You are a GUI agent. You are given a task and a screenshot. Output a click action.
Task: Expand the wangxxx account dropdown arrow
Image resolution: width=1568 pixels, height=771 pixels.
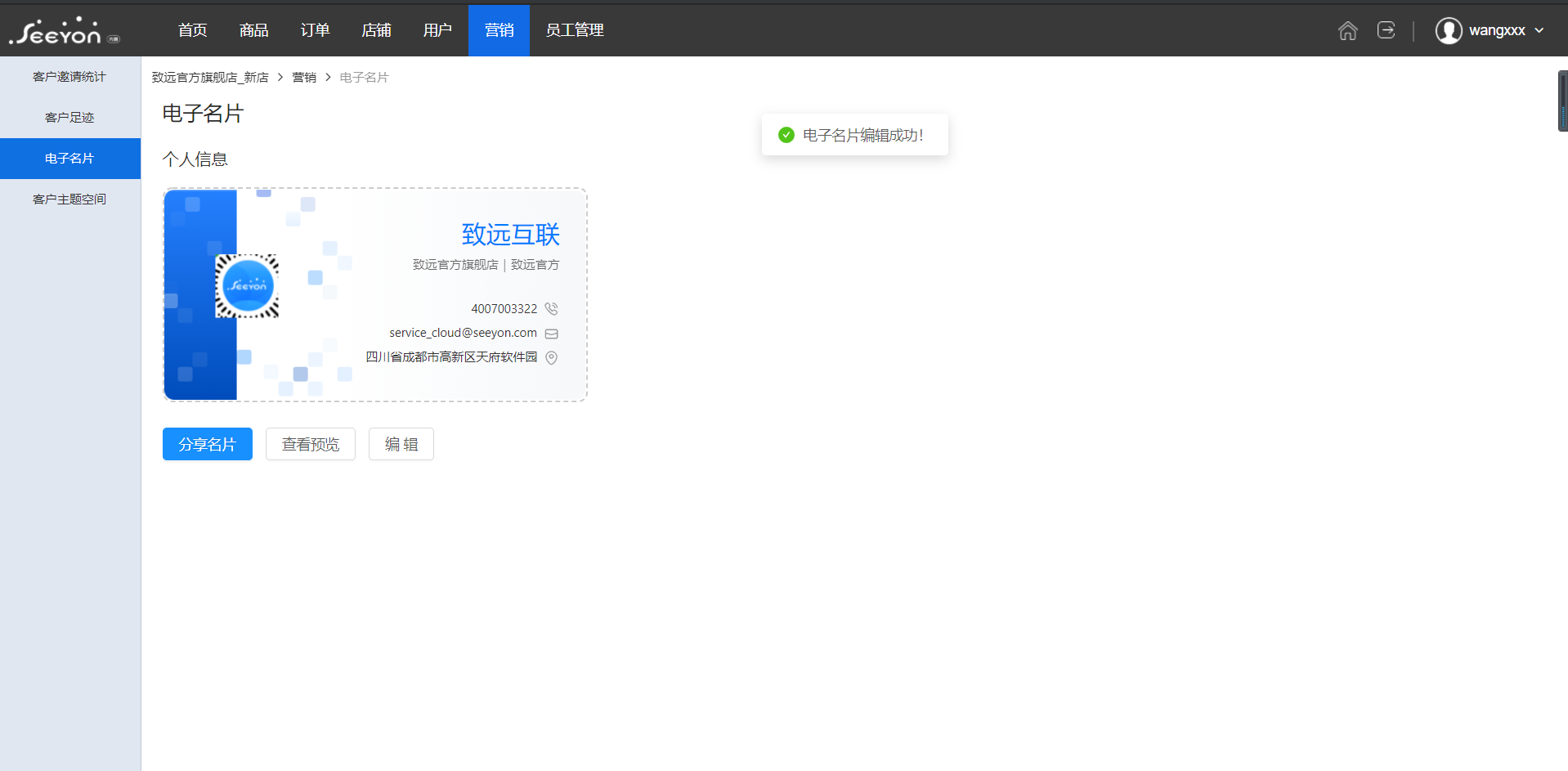pos(1539,30)
